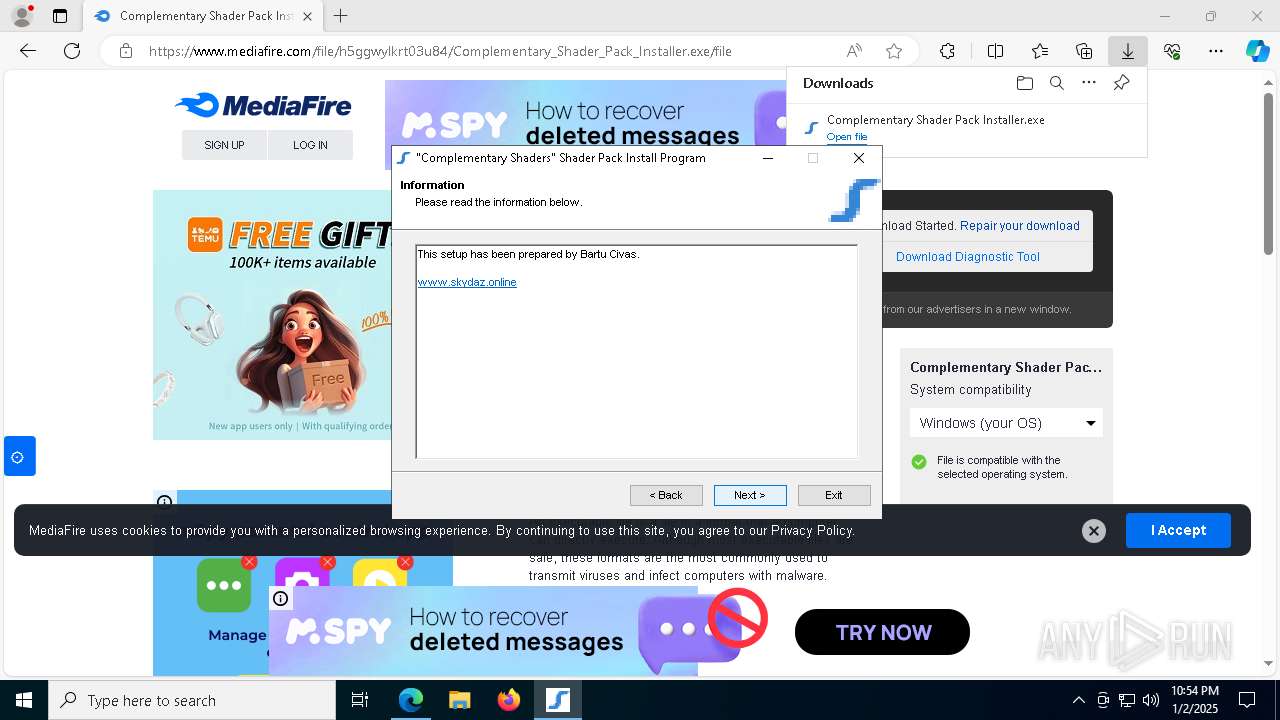Click Back in the installer

coord(666,495)
